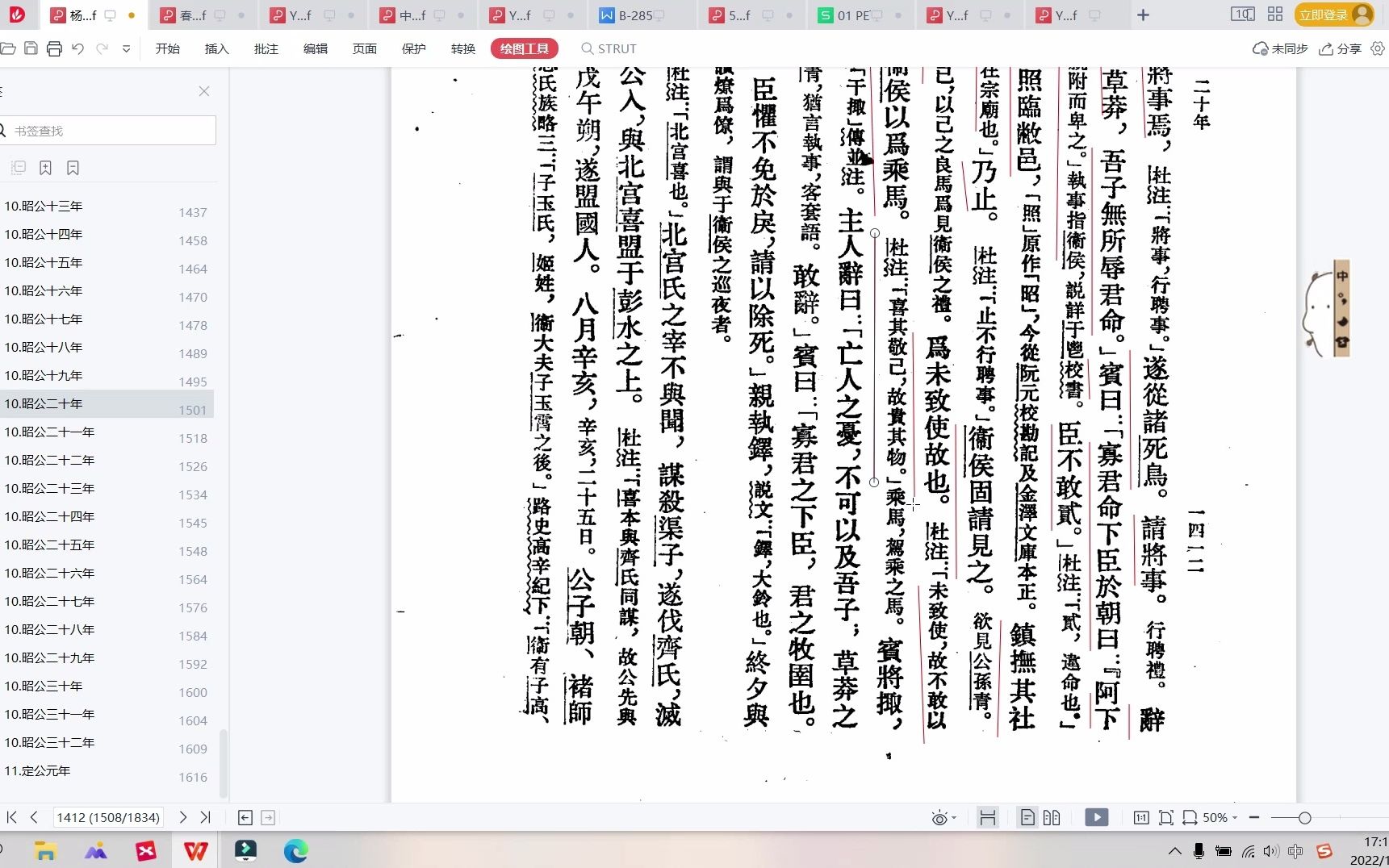Undo the last action
Screen dimensions: 1389x868
tap(77, 48)
